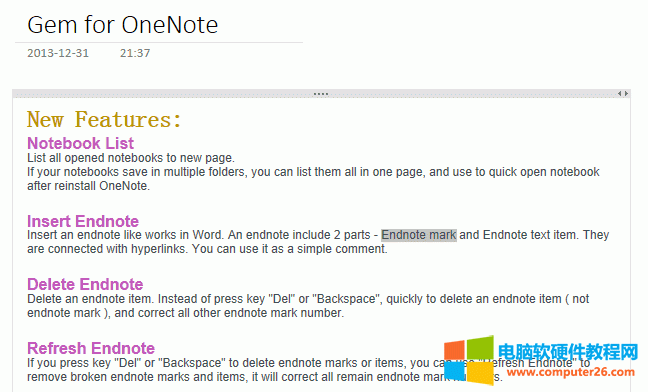
Task: Click the blue Chinese watermark text
Action: (x=568, y=352)
